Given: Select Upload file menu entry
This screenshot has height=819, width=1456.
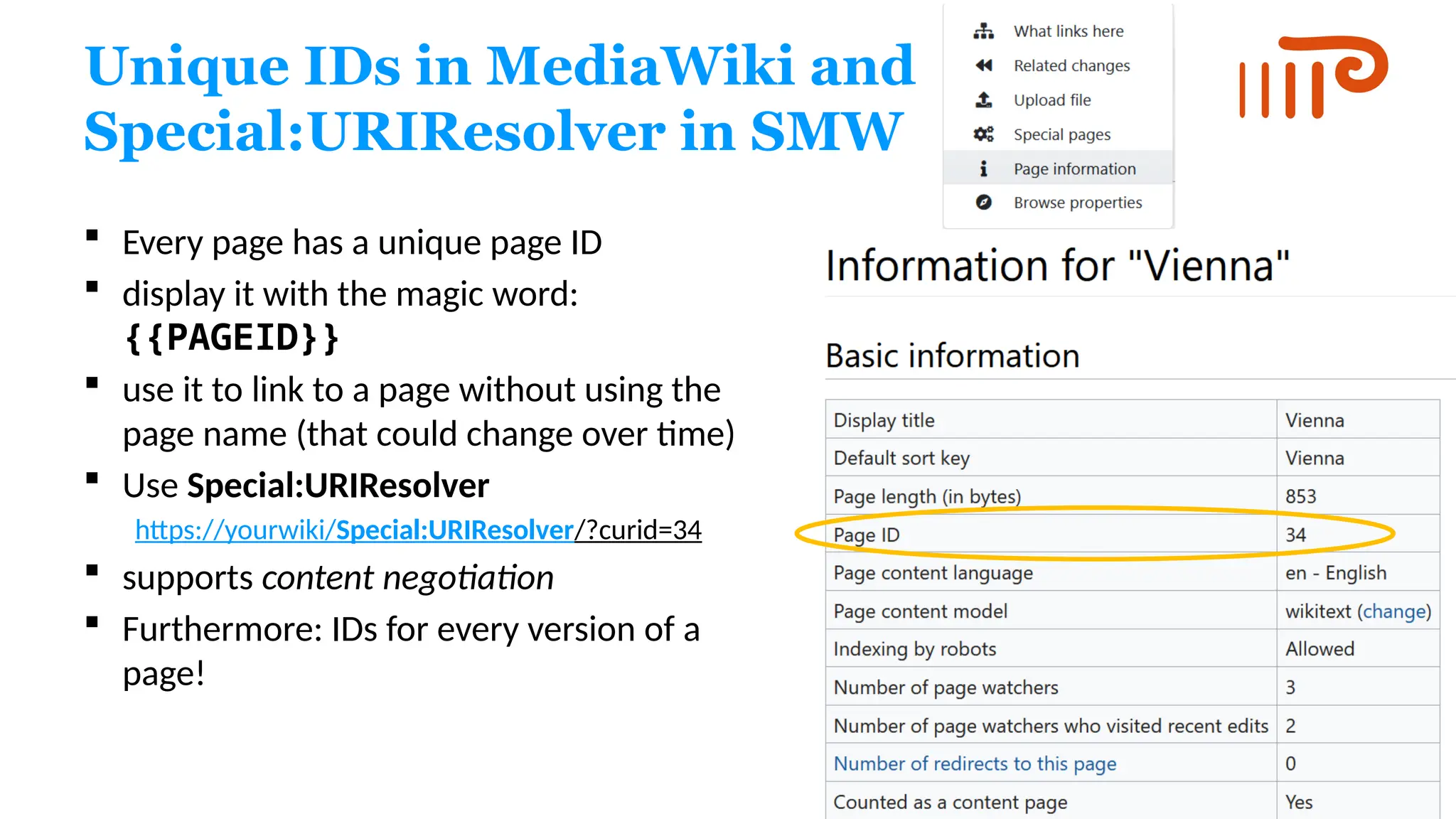Looking at the screenshot, I should click(1058, 100).
